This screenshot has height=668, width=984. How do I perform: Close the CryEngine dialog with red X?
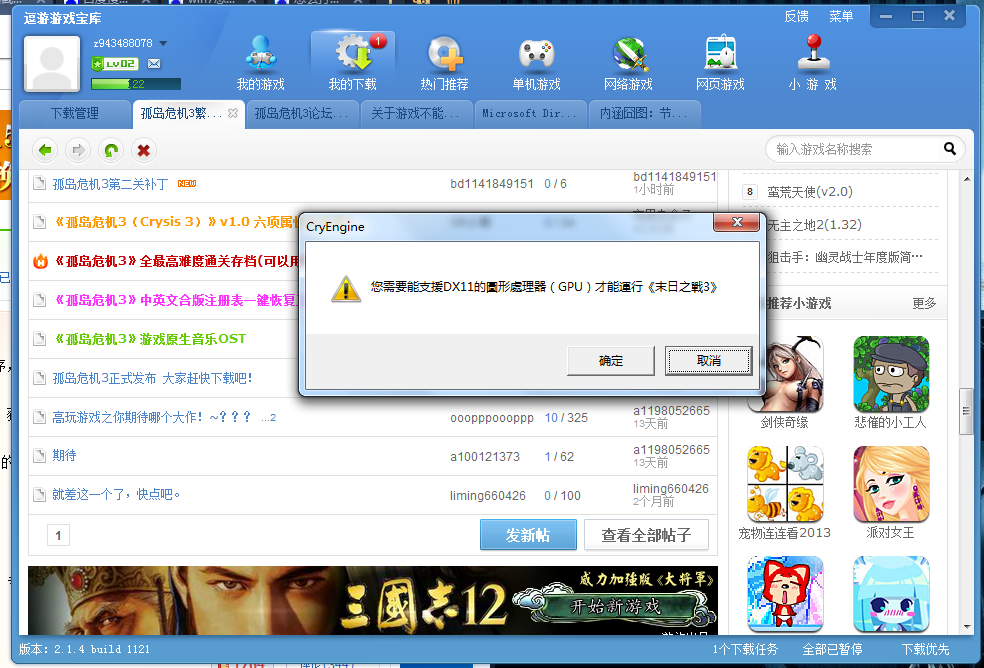737,222
